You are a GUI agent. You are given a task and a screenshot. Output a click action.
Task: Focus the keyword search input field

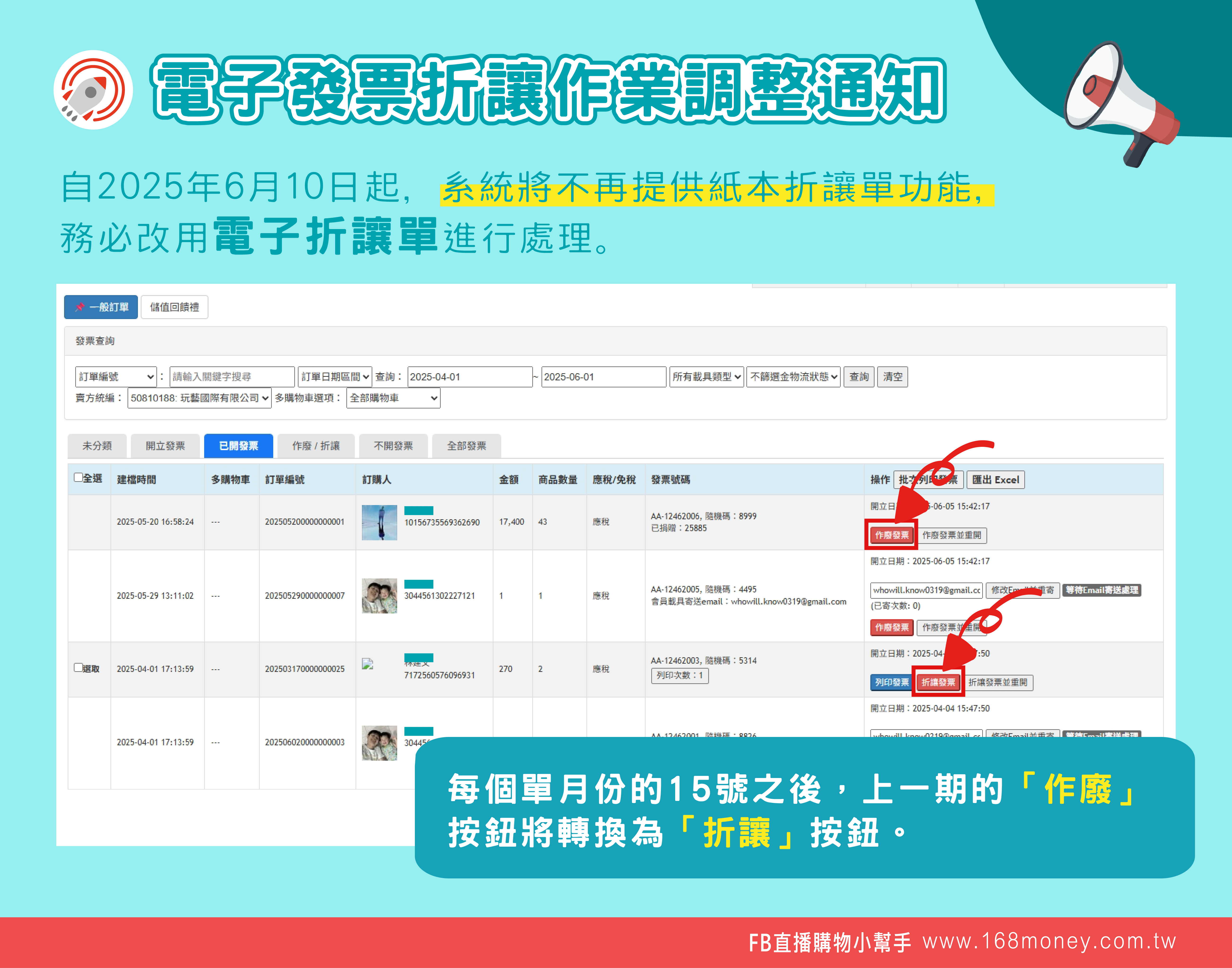click(x=232, y=376)
